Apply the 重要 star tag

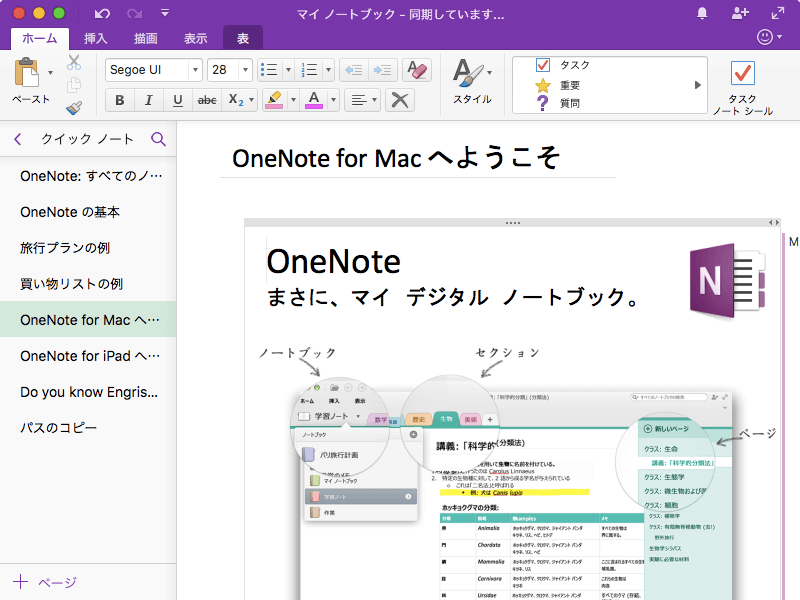tap(543, 84)
